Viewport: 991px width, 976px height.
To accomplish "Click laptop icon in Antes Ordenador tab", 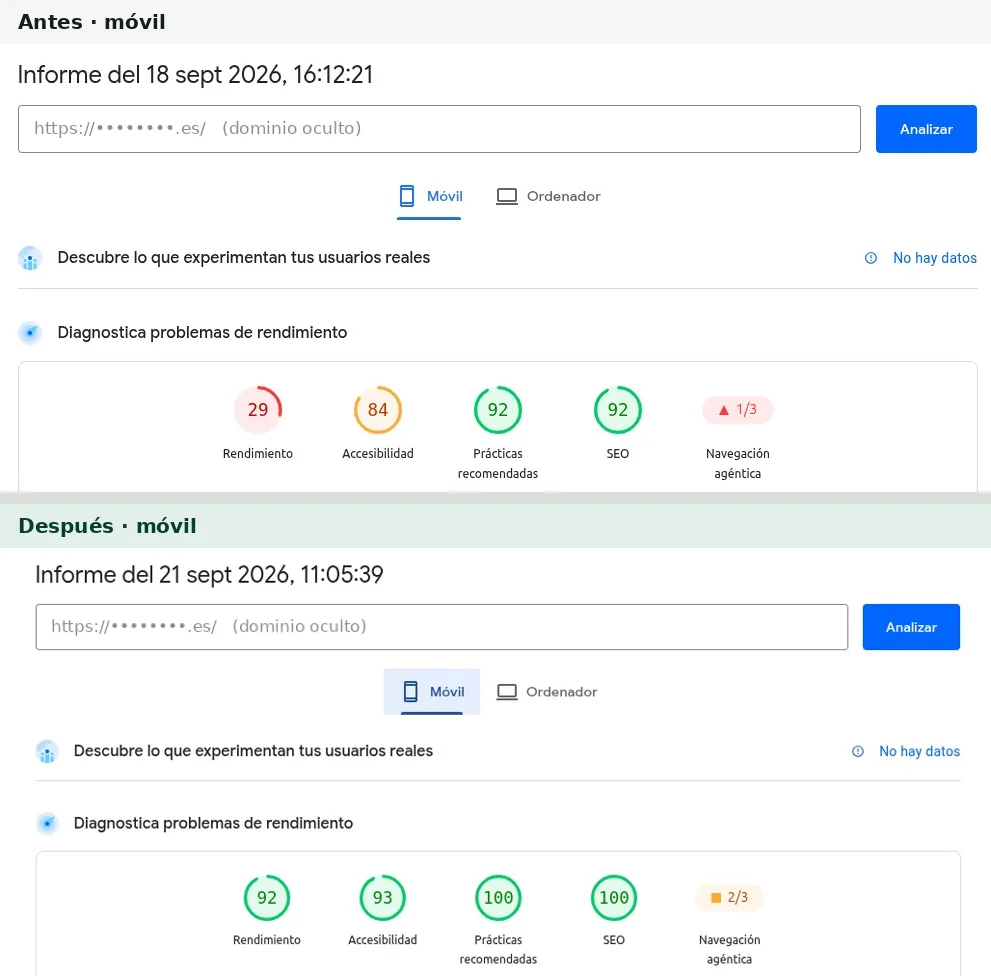I will 506,197.
